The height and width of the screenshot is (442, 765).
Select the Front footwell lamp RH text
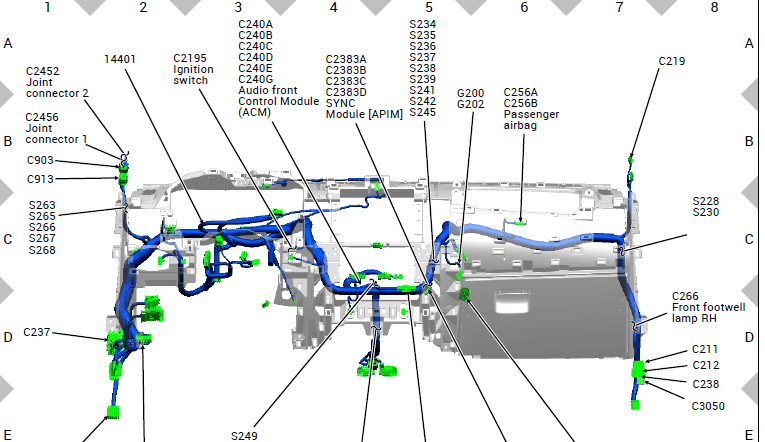click(708, 313)
